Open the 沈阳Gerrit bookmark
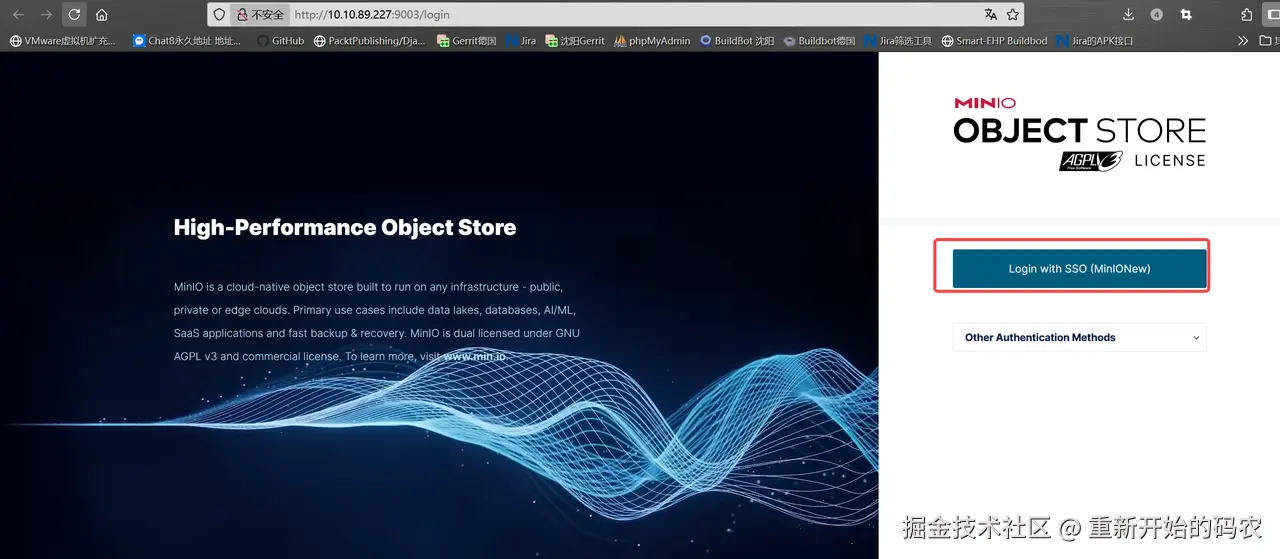The image size is (1280, 559). coord(575,41)
